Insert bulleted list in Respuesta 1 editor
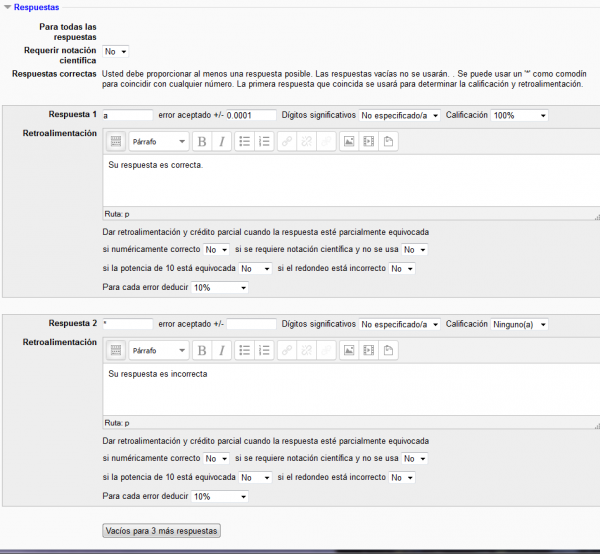Image resolution: width=600 pixels, height=554 pixels. click(245, 141)
